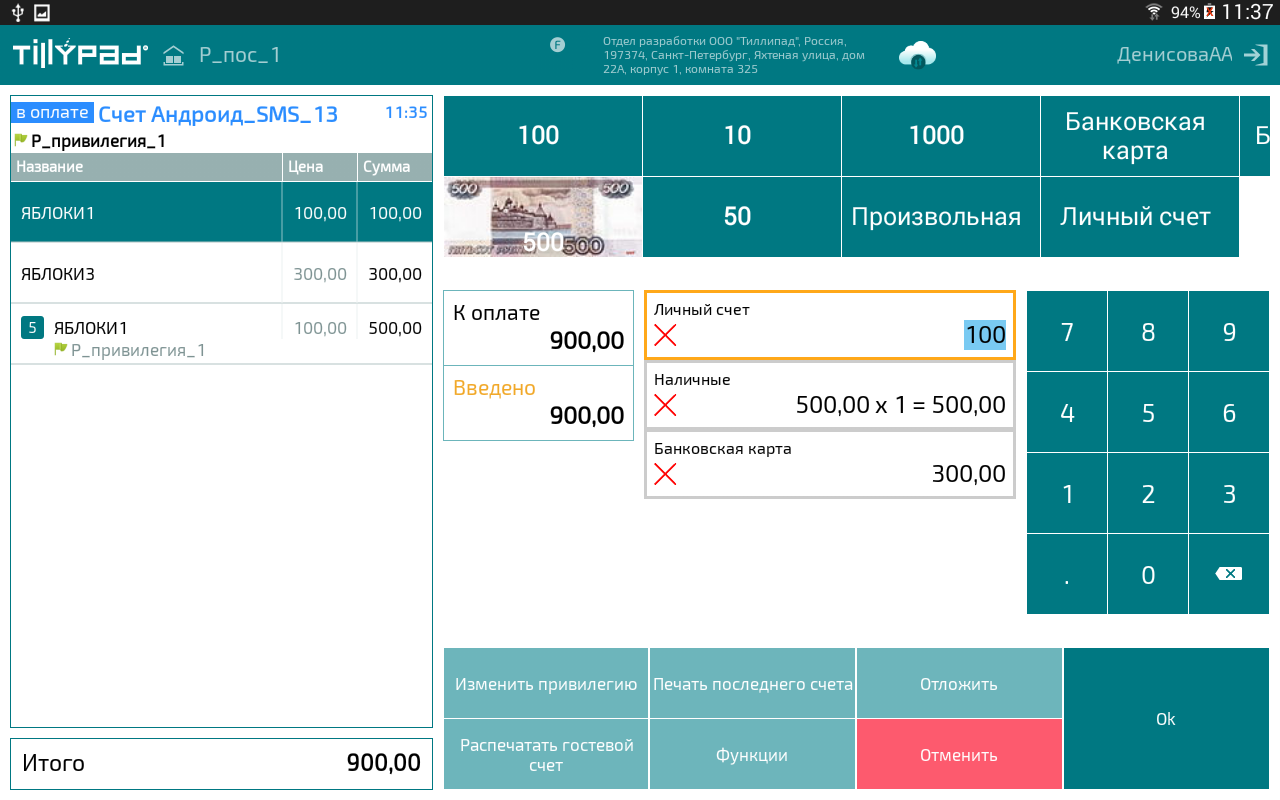Select the Наличные payment entry
1280x800 pixels.
[829, 394]
